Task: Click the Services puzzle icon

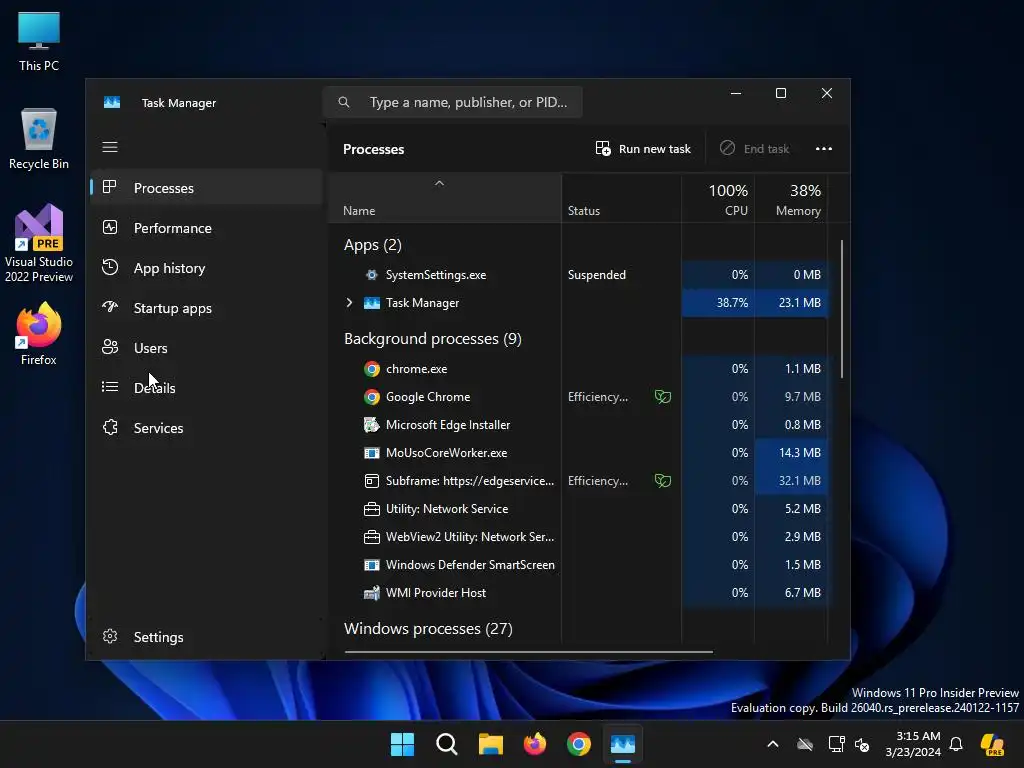Action: [x=110, y=427]
